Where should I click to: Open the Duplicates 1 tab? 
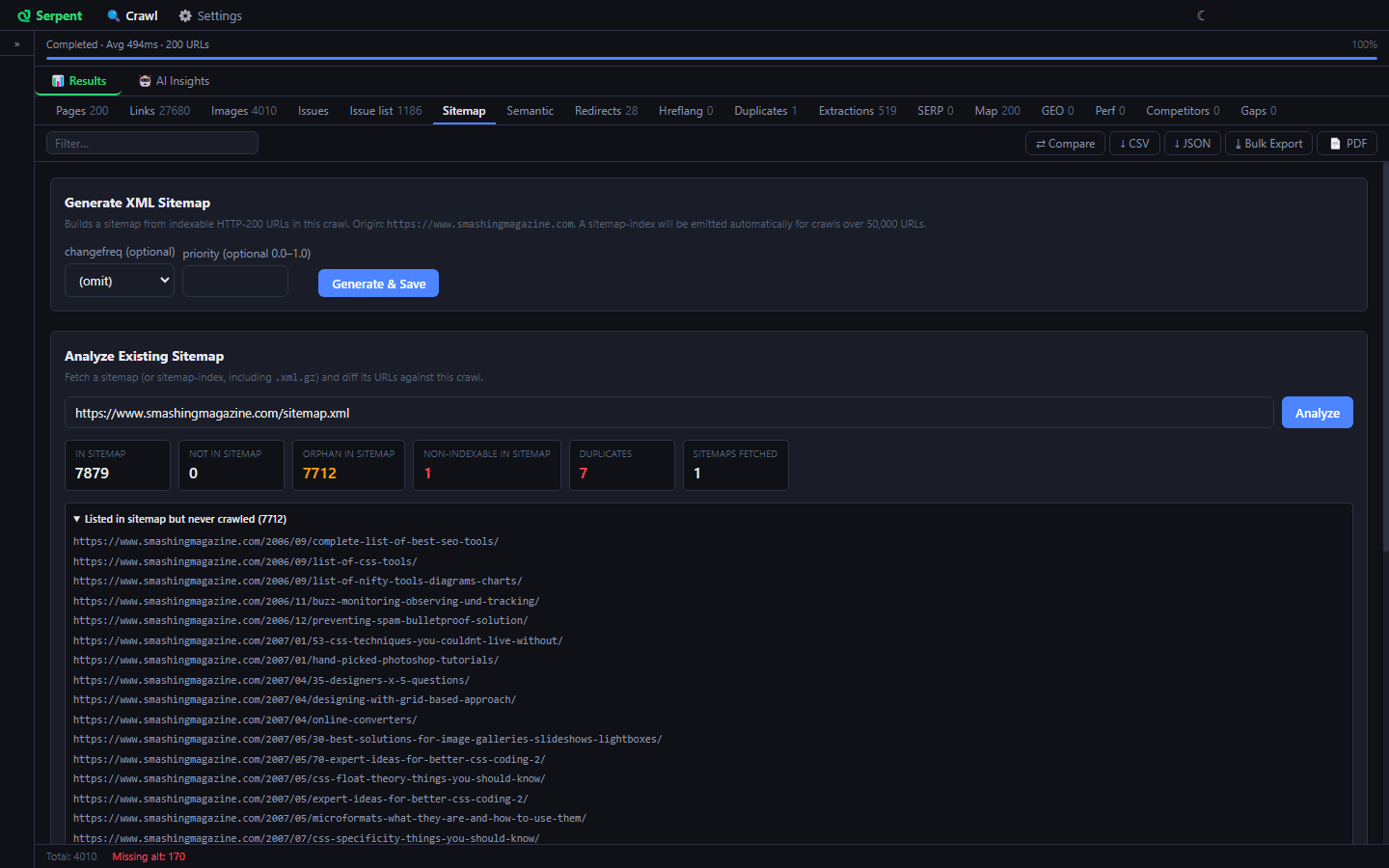766,111
